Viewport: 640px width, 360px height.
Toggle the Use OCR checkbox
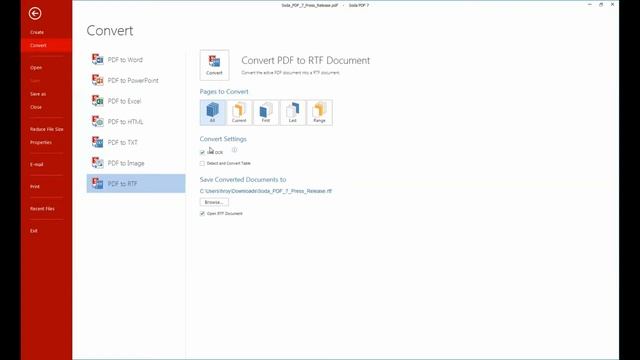pyautogui.click(x=202, y=152)
